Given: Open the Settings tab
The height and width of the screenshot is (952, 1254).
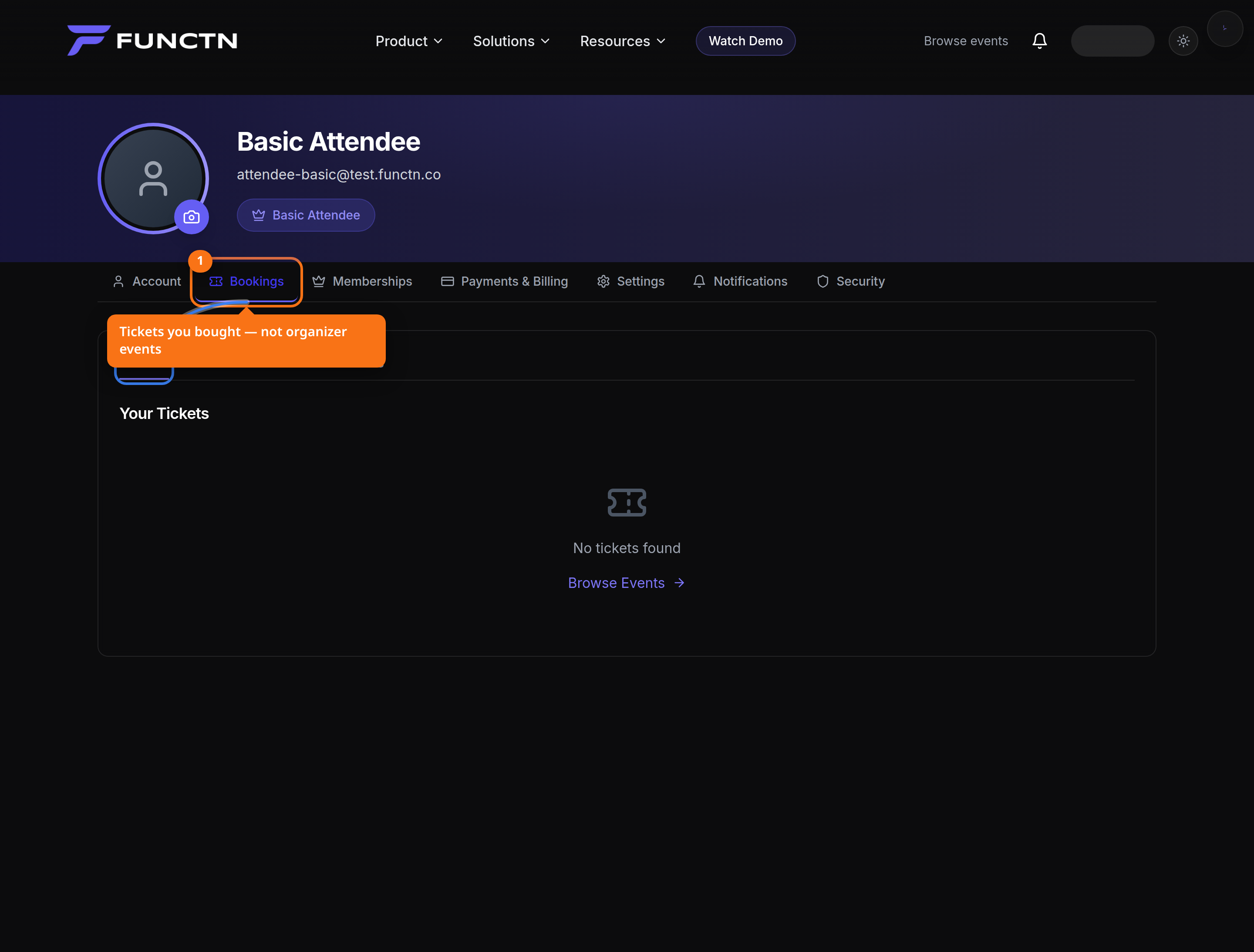Looking at the screenshot, I should [630, 281].
